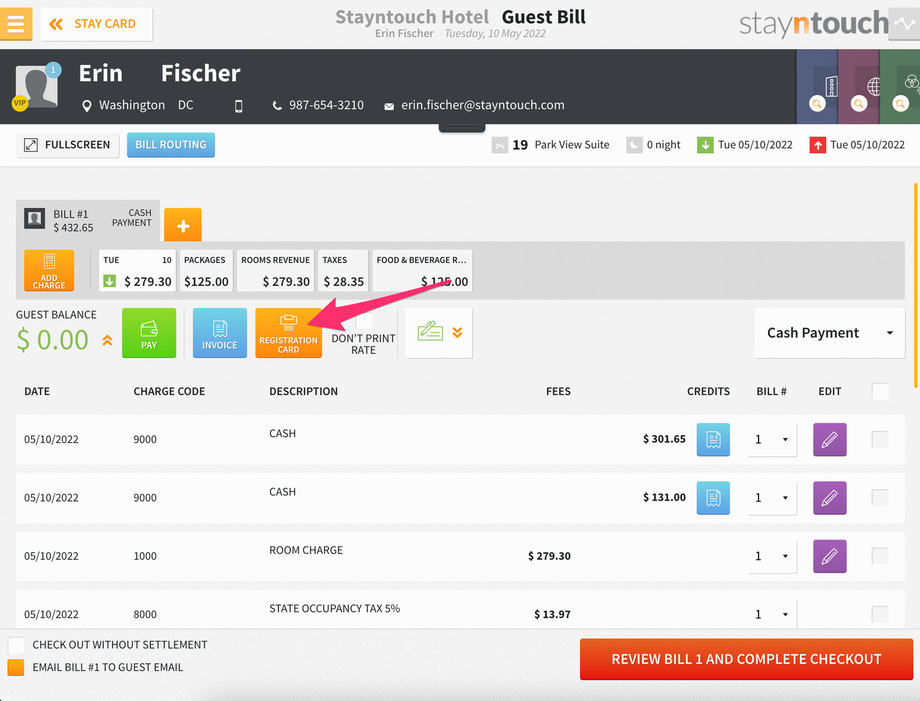Change bill number for $131.00 cash row
Screen dimensions: 920x701
772,498
